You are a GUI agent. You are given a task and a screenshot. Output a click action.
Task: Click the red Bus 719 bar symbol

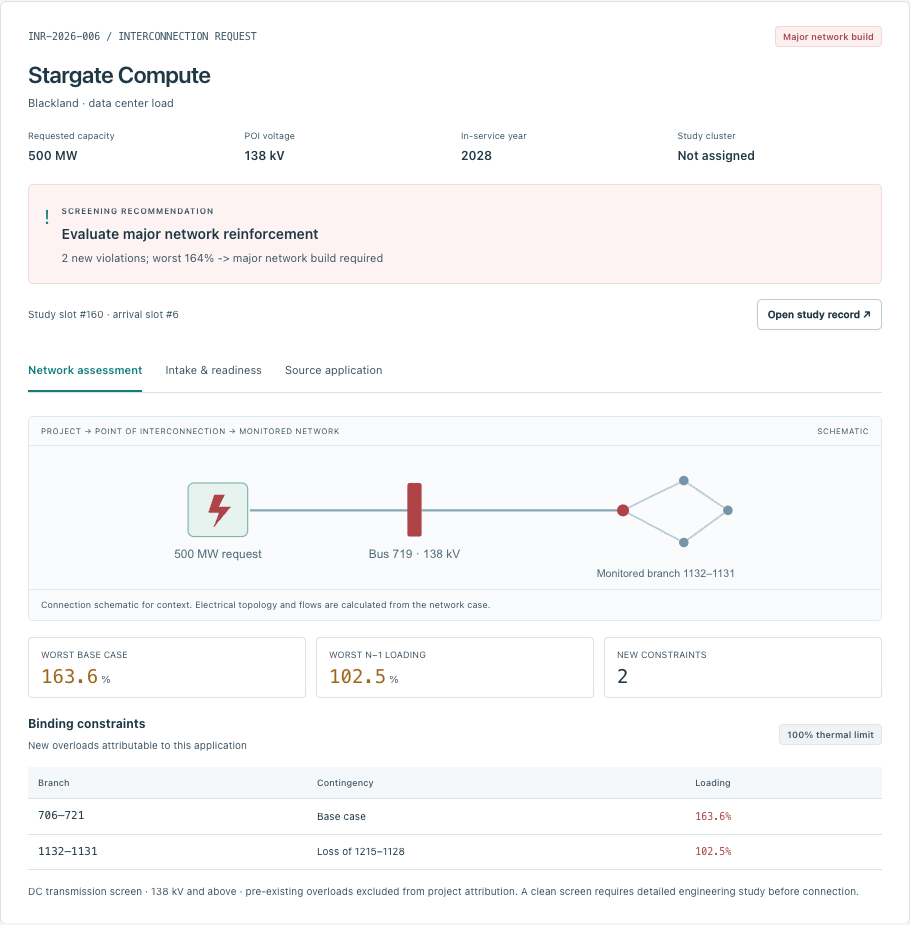[414, 510]
